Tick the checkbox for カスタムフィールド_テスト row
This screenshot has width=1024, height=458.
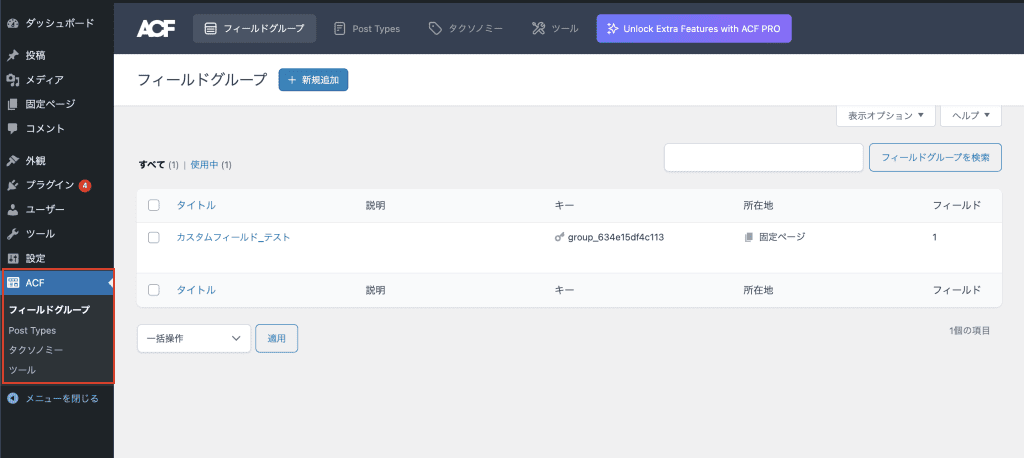coord(154,238)
